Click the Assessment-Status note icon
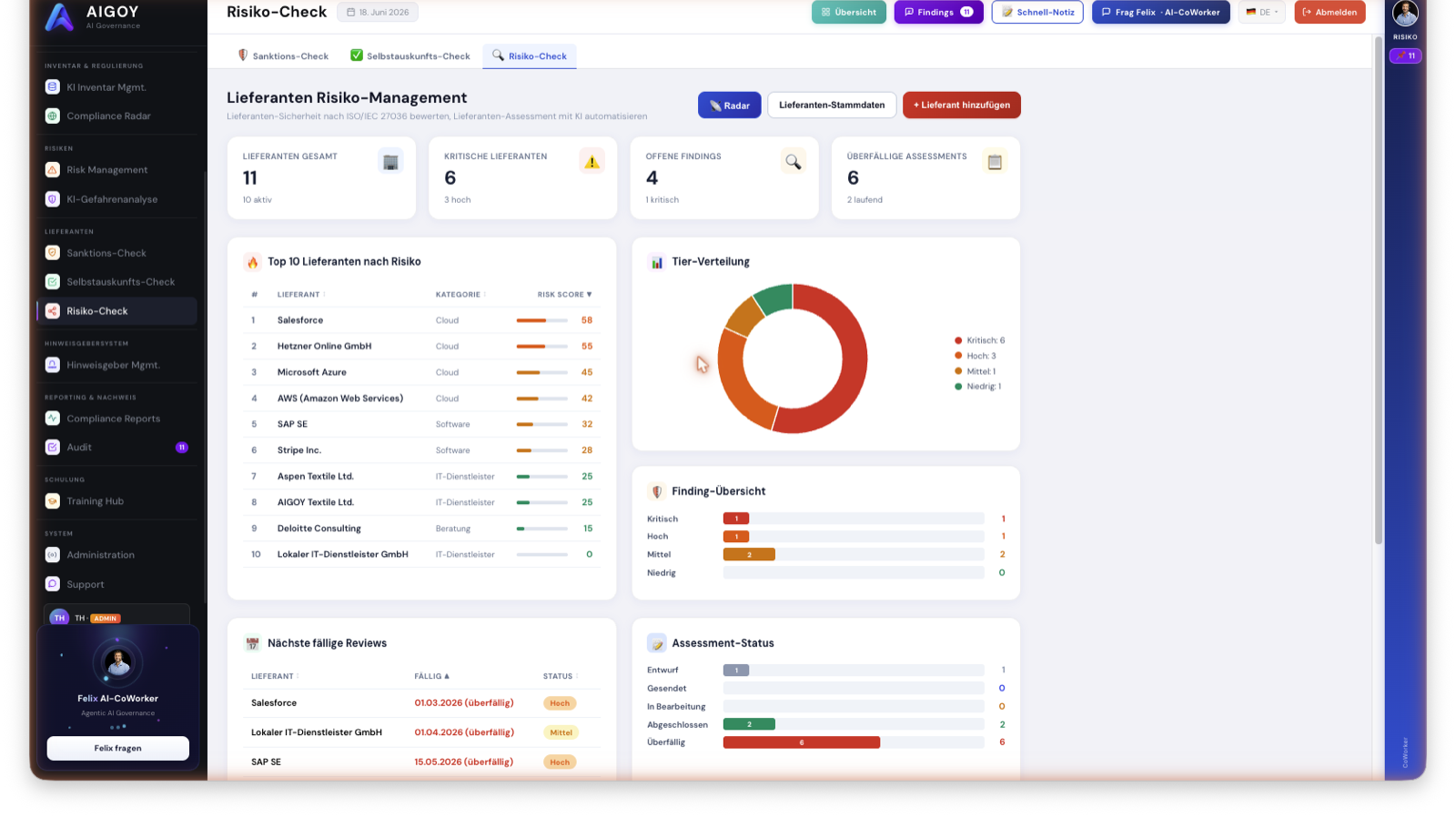This screenshot has height=817, width=1456. point(656,643)
